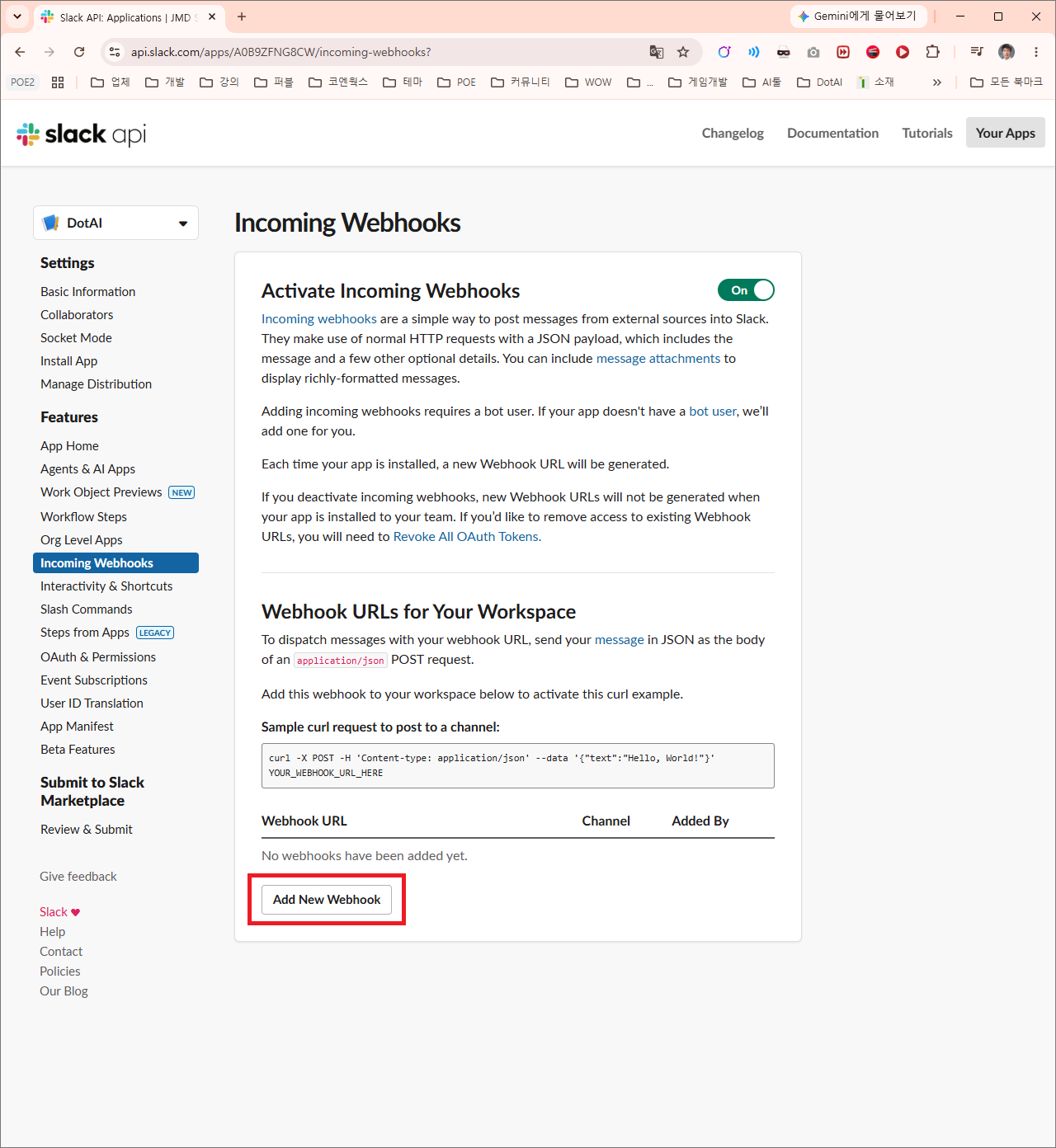Open Beta Features page
Image resolution: width=1056 pixels, height=1148 pixels.
(78, 750)
